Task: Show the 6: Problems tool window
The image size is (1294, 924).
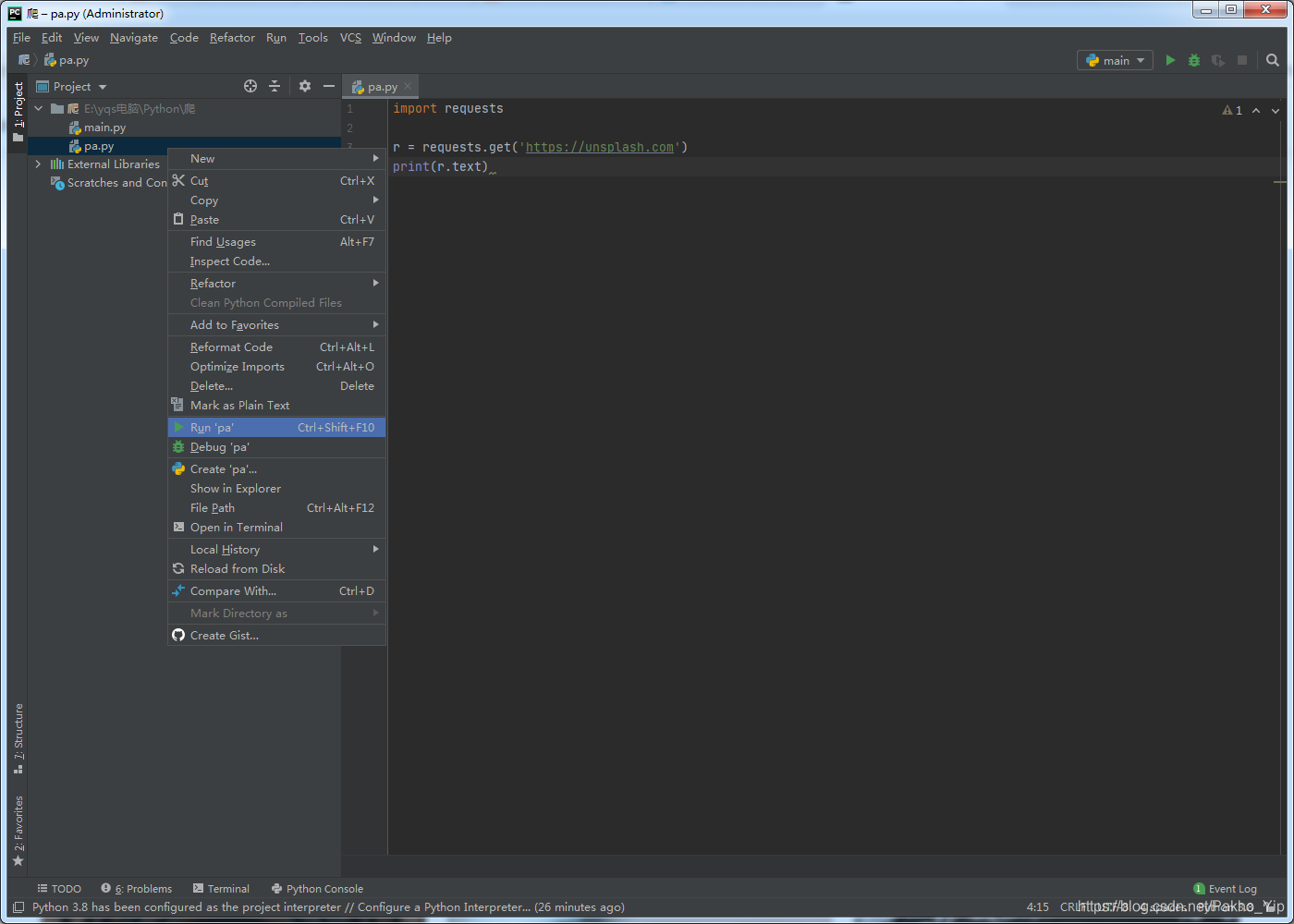Action: pyautogui.click(x=137, y=889)
